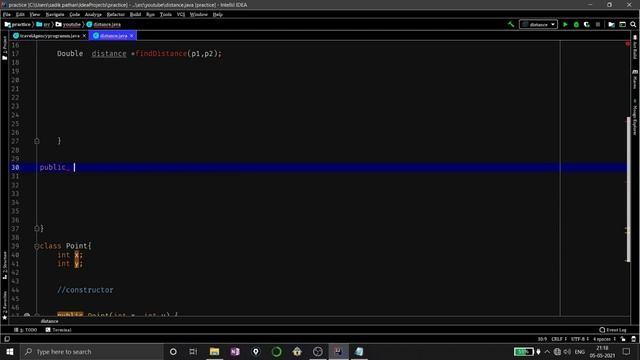Viewport: 640px width, 360px height.
Task: Go to line via 30:9 position indicator
Action: point(542,339)
